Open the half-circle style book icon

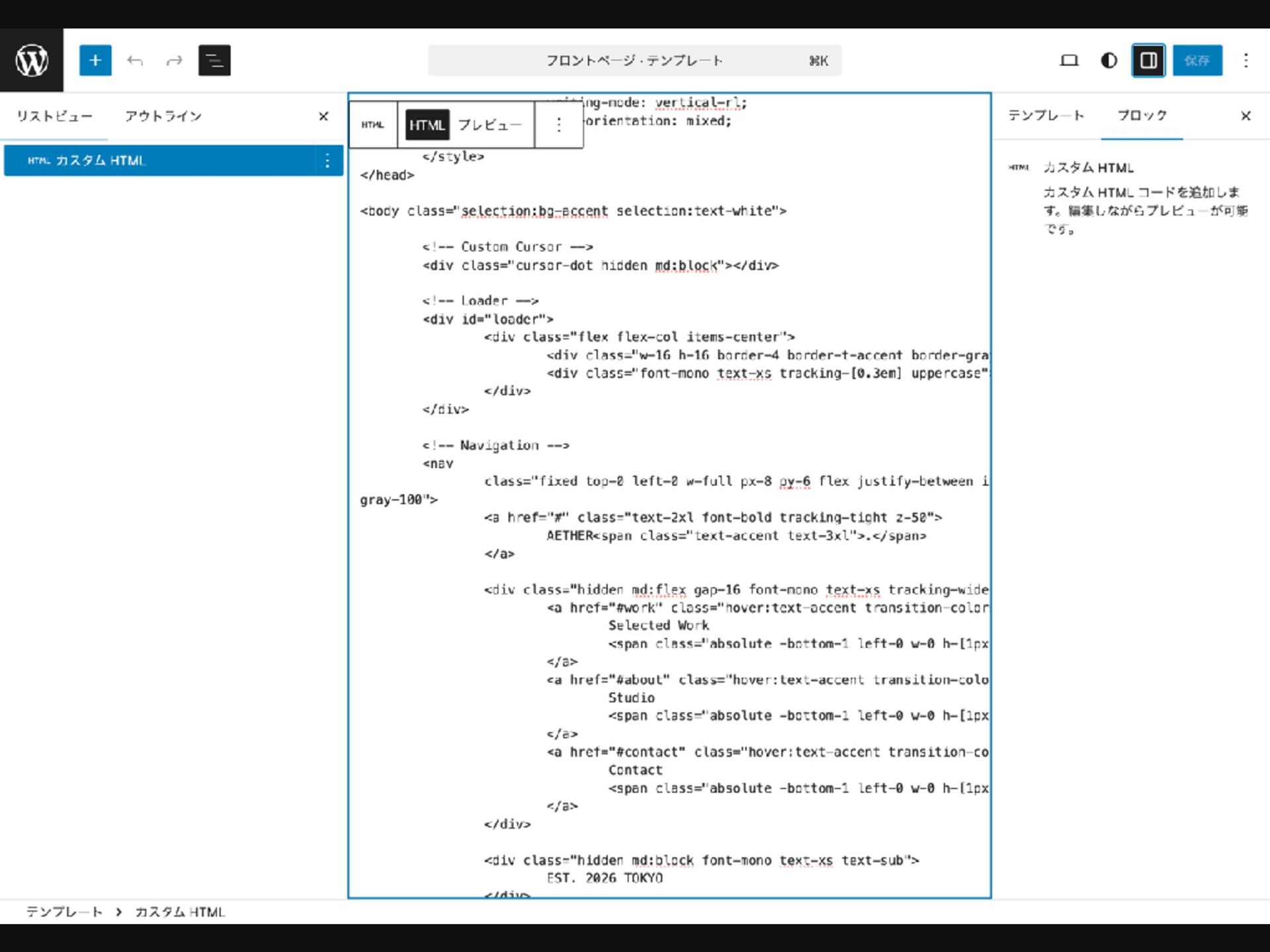pos(1109,60)
